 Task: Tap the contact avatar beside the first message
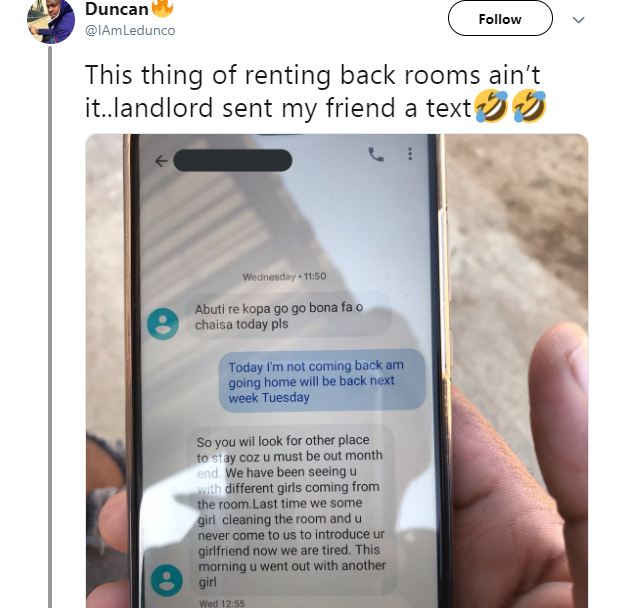click(163, 324)
